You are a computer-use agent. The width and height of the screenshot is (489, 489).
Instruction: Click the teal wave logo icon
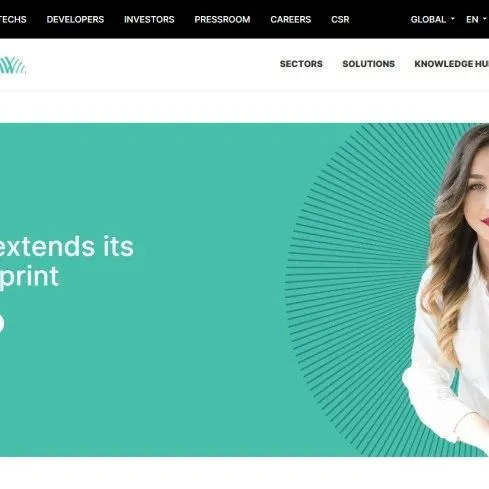tap(12, 65)
